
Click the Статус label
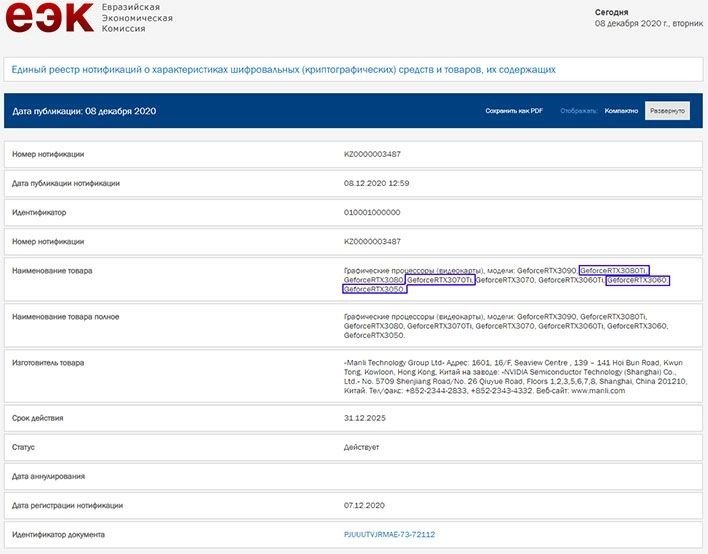pyautogui.click(x=23, y=447)
